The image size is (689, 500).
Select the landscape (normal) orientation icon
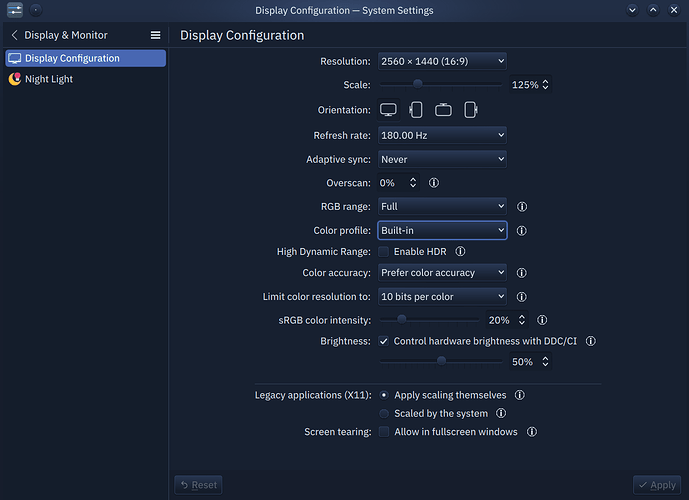[x=388, y=110]
